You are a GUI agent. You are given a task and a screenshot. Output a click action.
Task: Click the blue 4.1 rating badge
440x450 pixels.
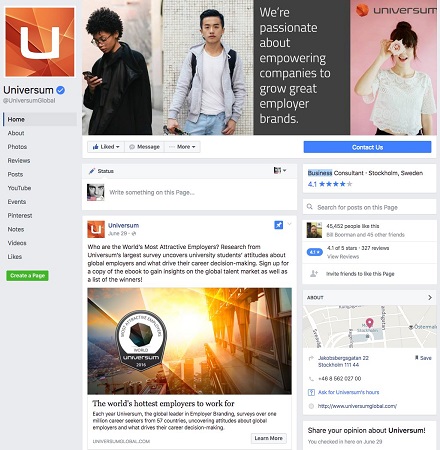314,252
